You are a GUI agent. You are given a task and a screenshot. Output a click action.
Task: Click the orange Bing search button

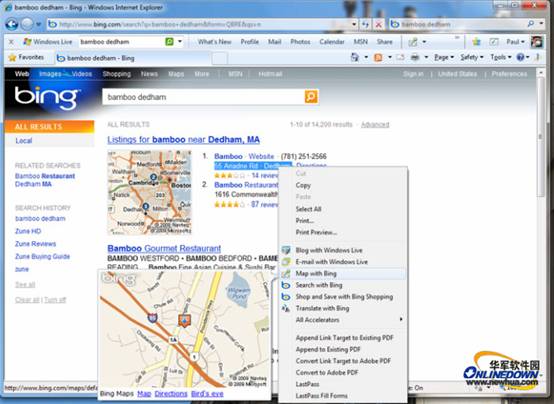pyautogui.click(x=311, y=97)
